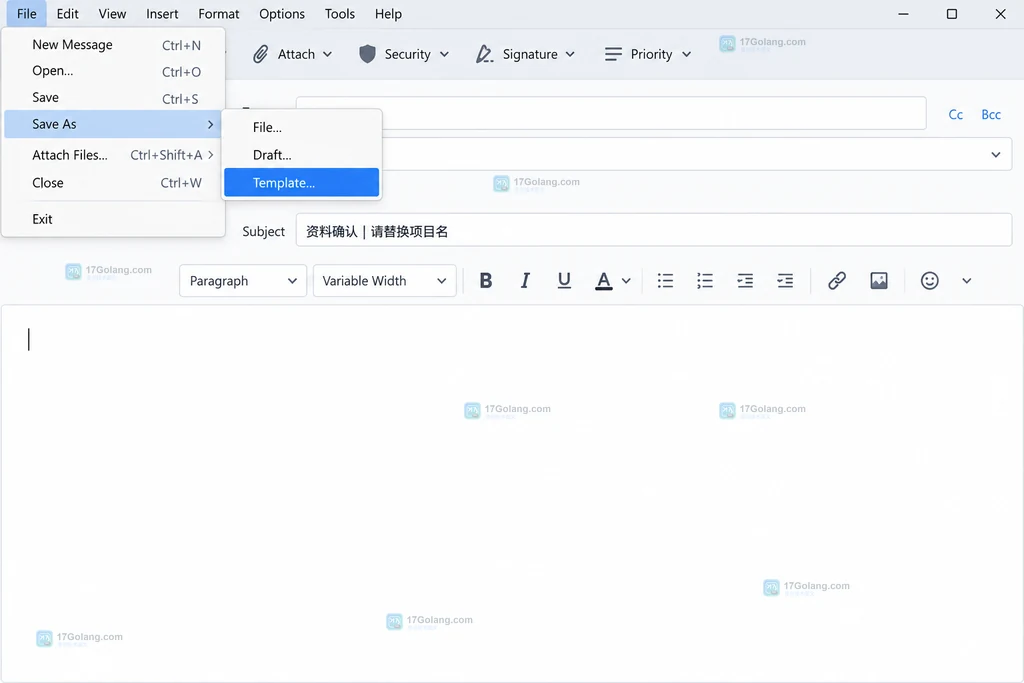Insert a hyperlink with the link icon
Screen dimensions: 1024x683
coord(837,281)
